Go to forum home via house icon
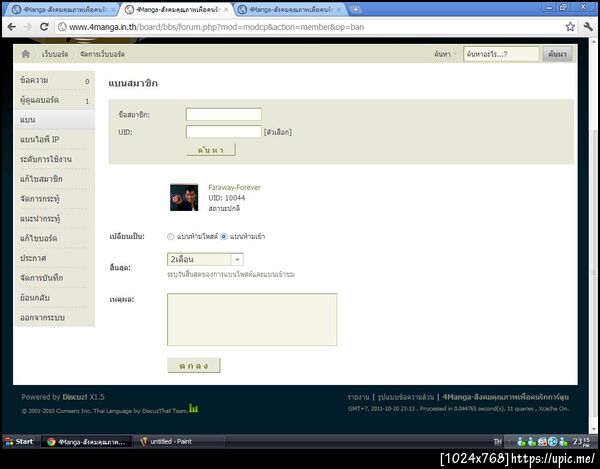 pyautogui.click(x=26, y=54)
